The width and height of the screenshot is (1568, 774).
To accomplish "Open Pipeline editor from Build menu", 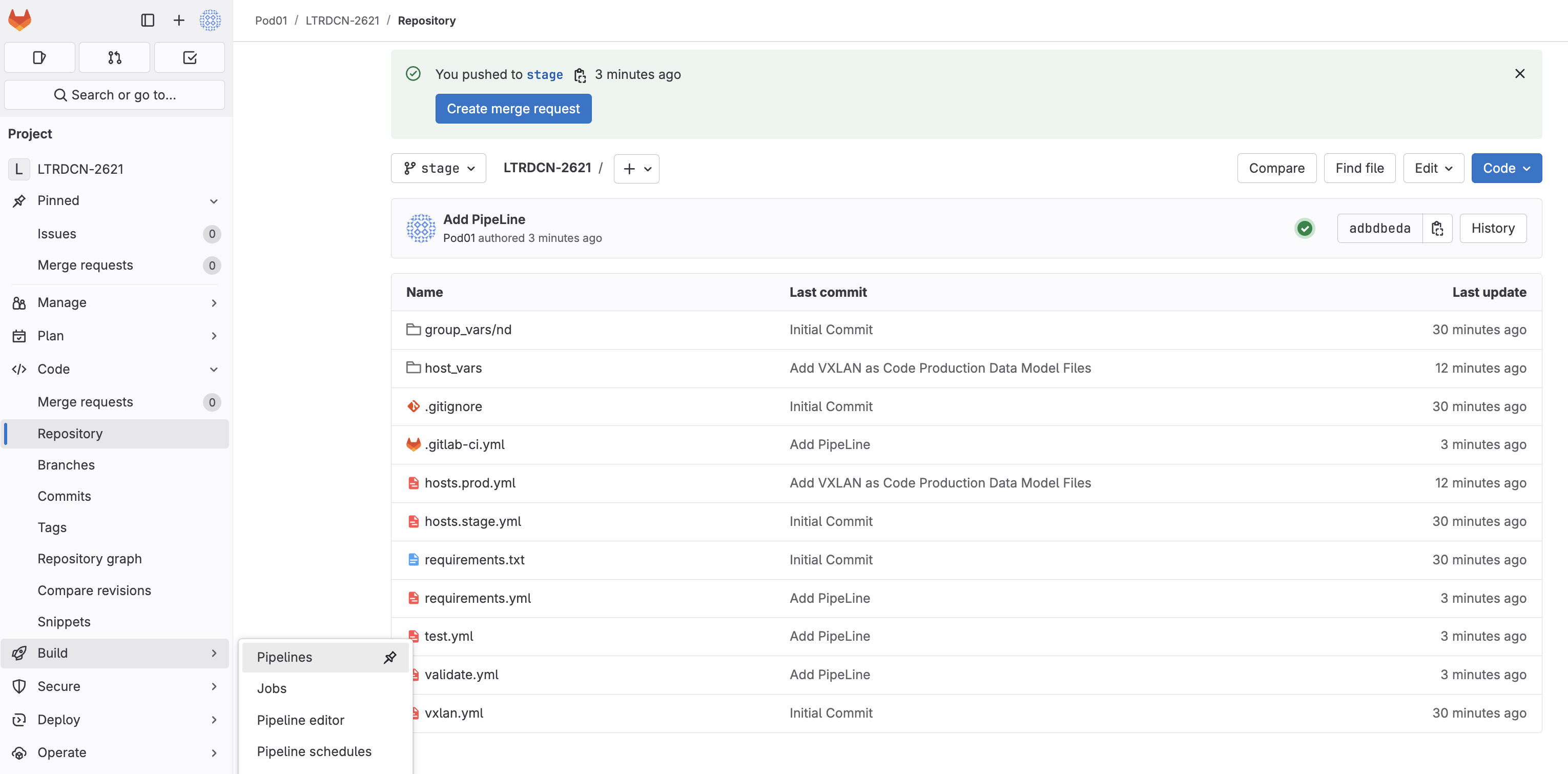I will tap(300, 720).
